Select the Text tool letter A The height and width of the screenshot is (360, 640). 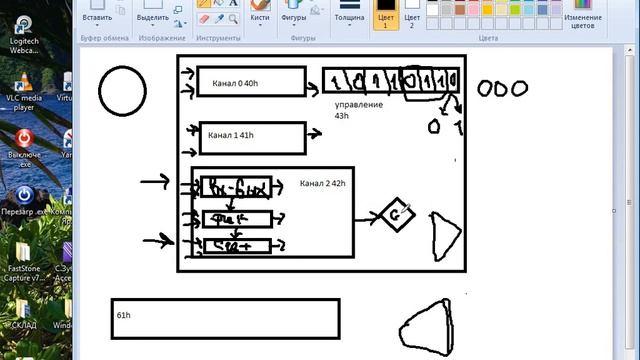coord(233,3)
